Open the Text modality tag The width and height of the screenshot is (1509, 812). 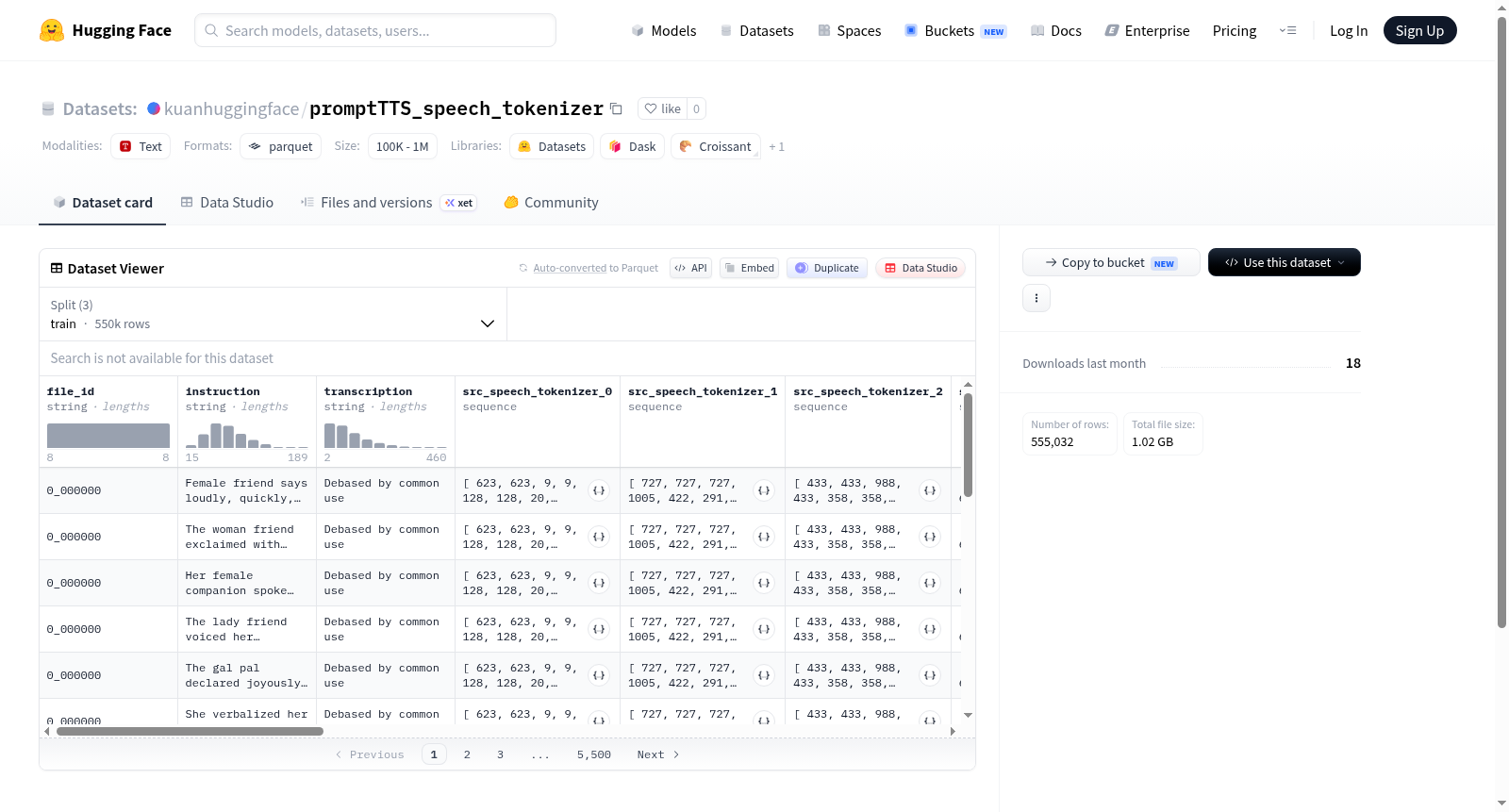point(141,146)
